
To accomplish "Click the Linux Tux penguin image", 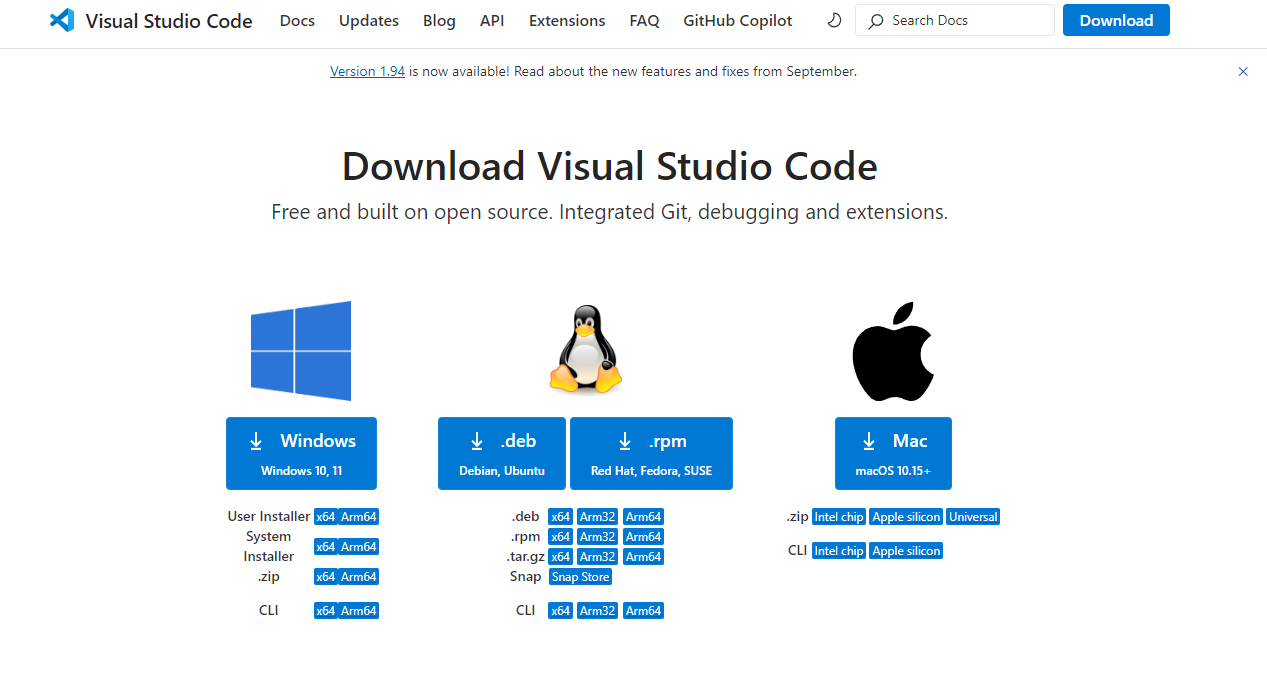I will (585, 350).
